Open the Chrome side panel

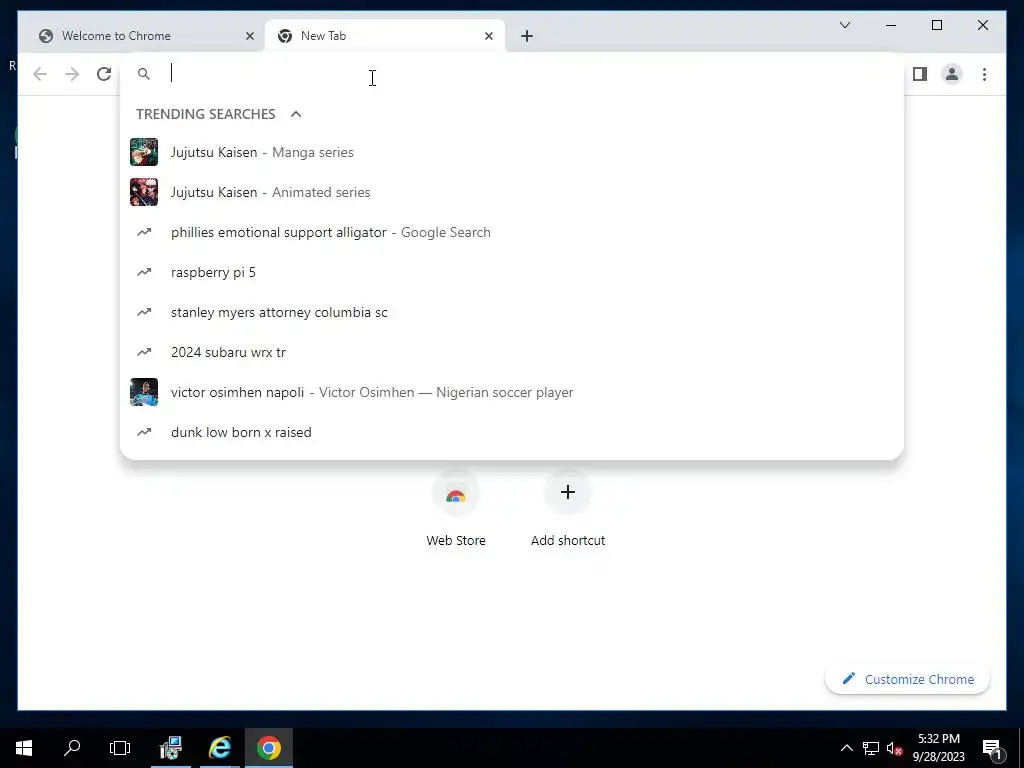pyautogui.click(x=920, y=74)
